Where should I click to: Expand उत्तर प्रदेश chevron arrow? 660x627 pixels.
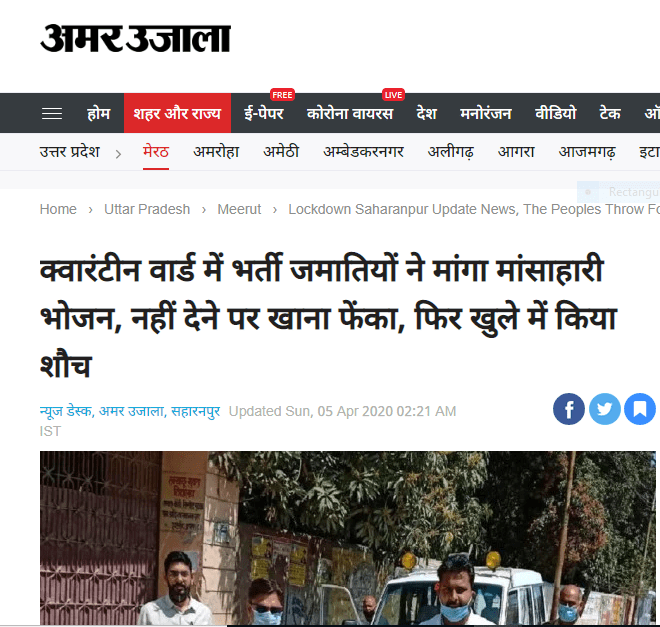(x=118, y=154)
